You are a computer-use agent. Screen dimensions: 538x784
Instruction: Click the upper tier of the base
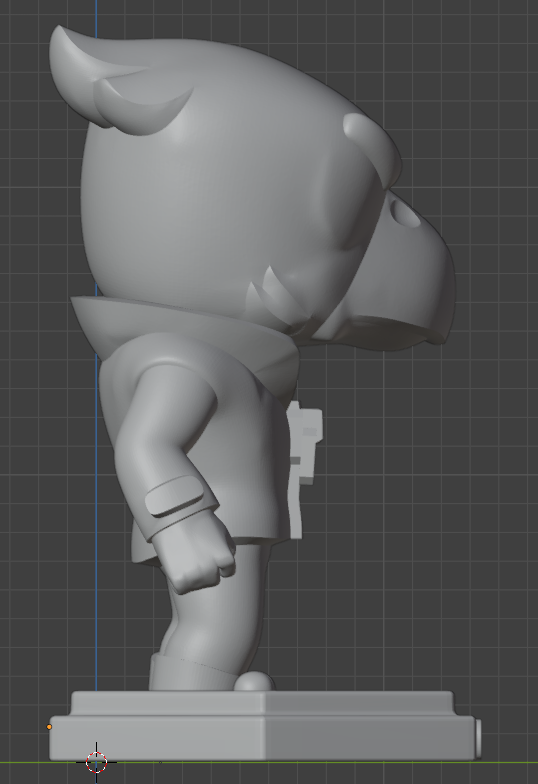click(x=262, y=704)
